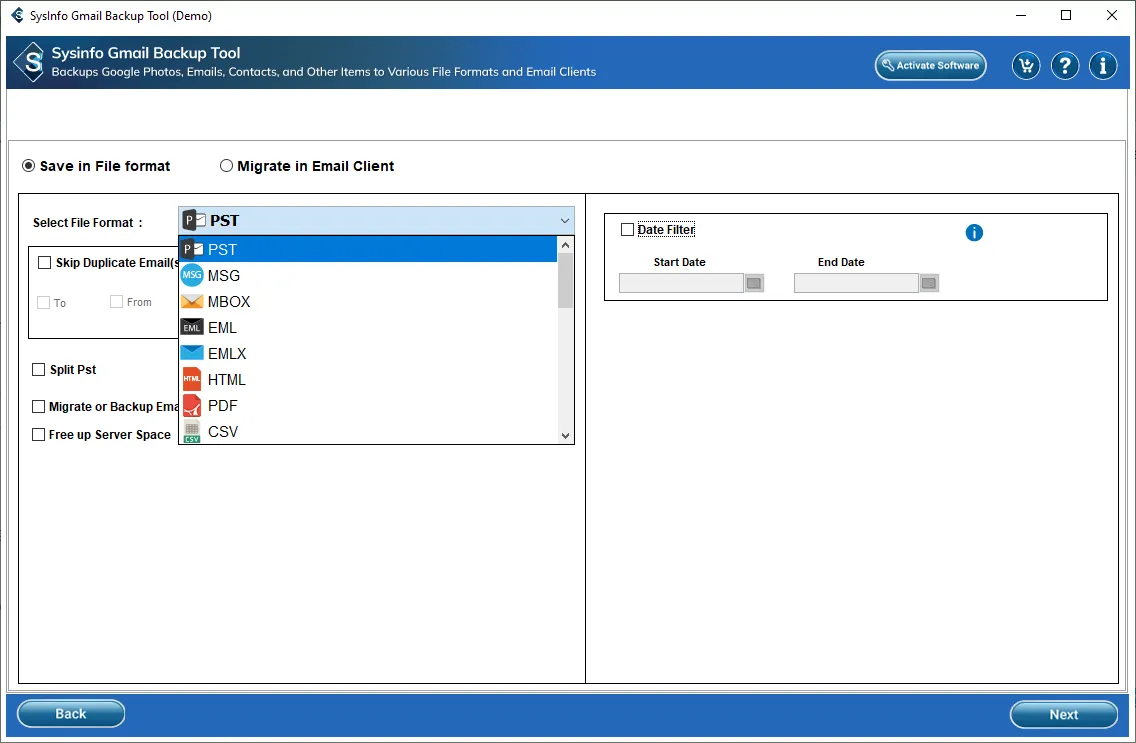Click the Start Date input field
The width and height of the screenshot is (1136, 743).
point(681,283)
